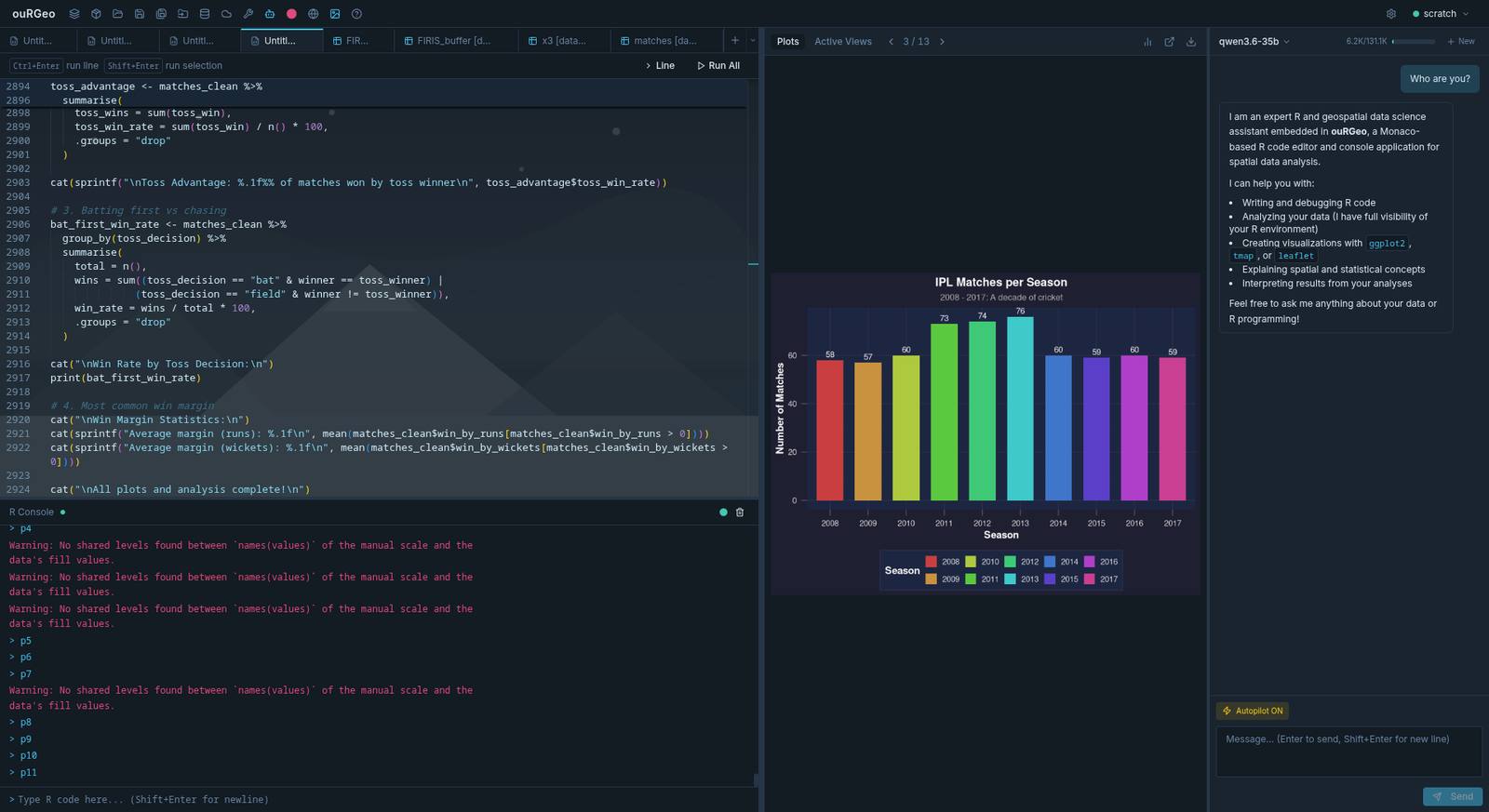Clear R Console with trash icon
This screenshot has height=812, width=1489.
[x=740, y=512]
